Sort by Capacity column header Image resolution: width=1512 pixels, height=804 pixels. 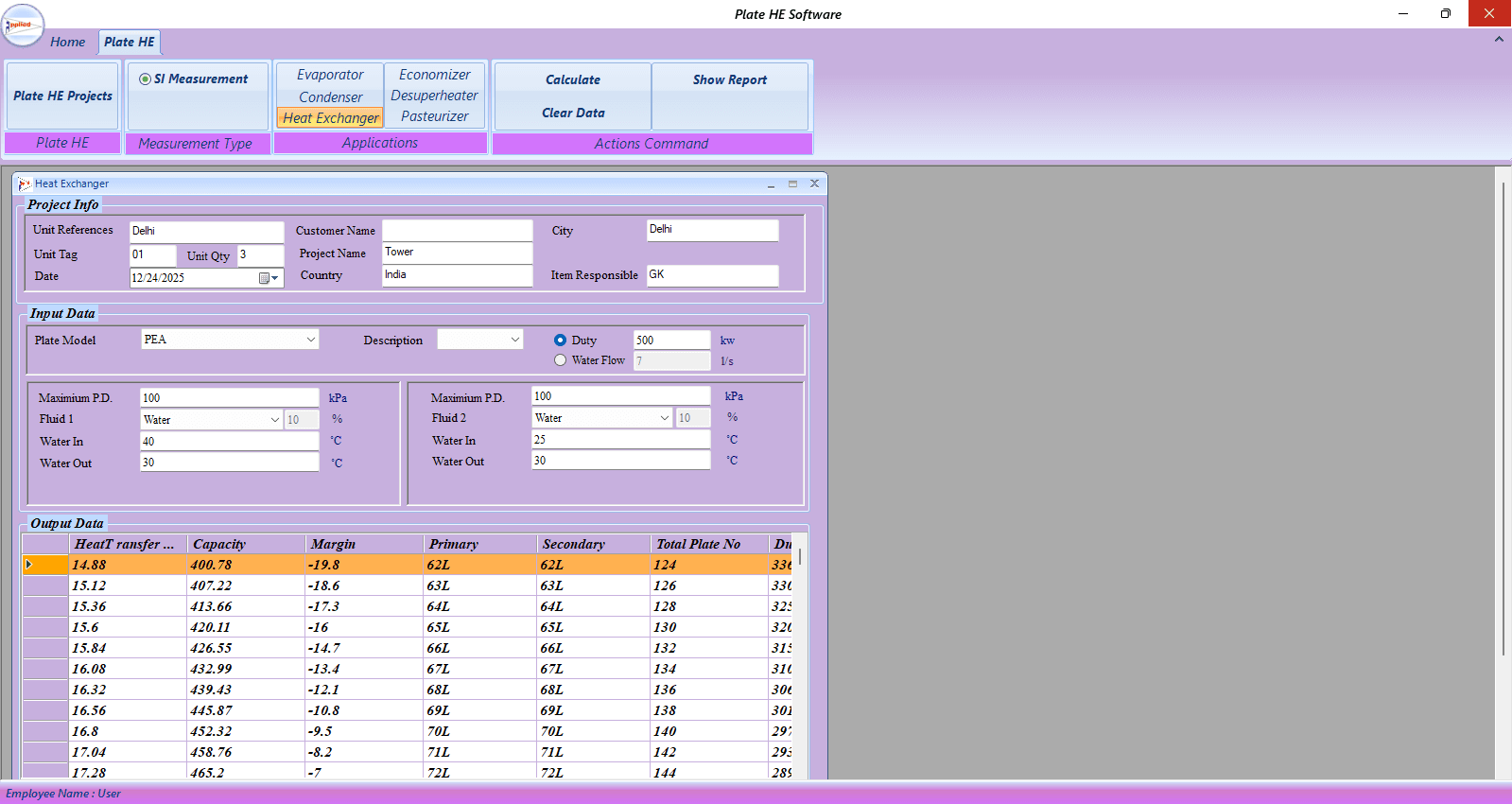247,544
